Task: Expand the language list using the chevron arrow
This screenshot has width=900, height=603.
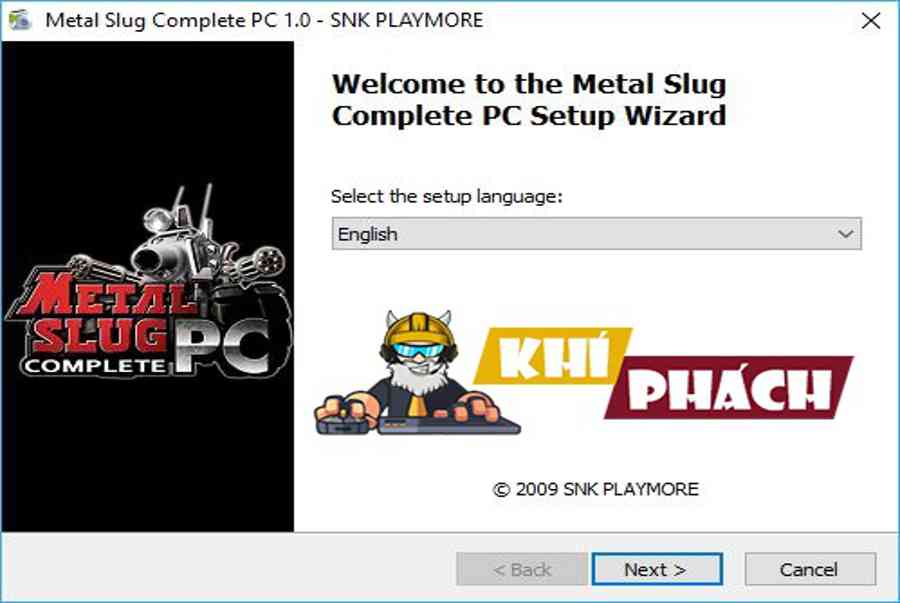Action: coord(845,234)
